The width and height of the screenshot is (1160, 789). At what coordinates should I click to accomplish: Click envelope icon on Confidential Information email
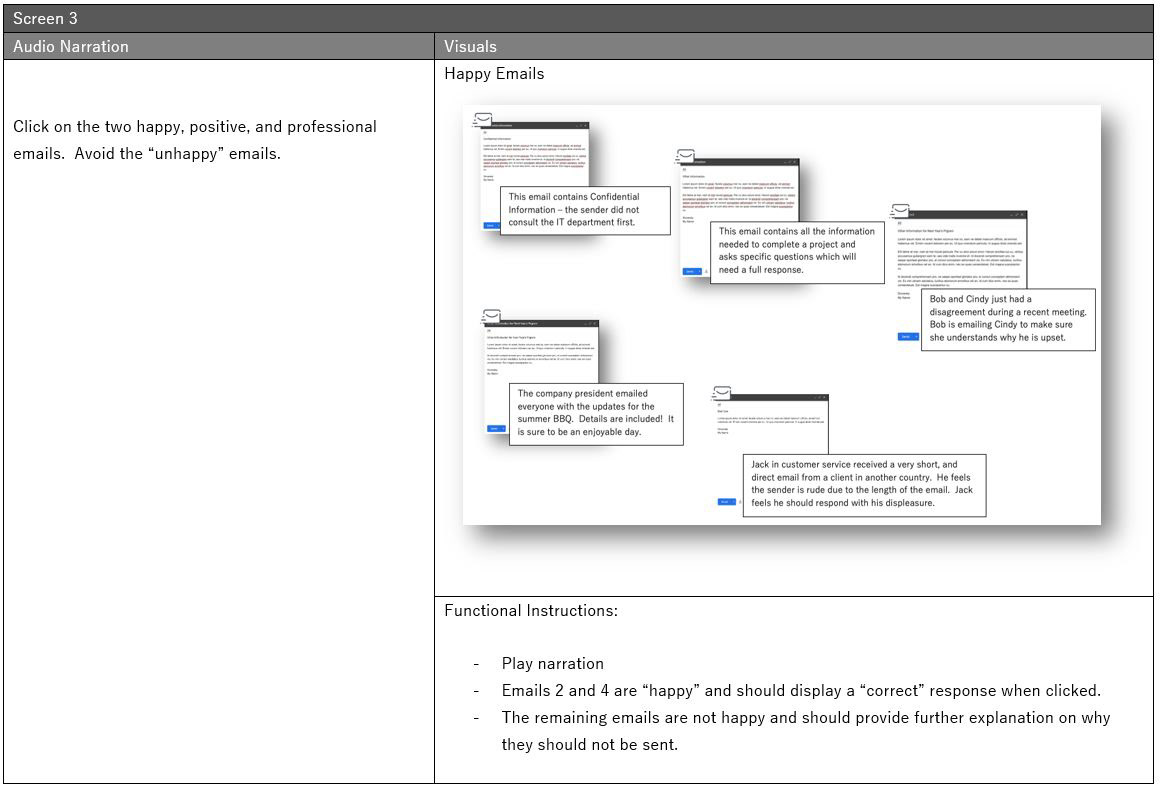(x=482, y=120)
